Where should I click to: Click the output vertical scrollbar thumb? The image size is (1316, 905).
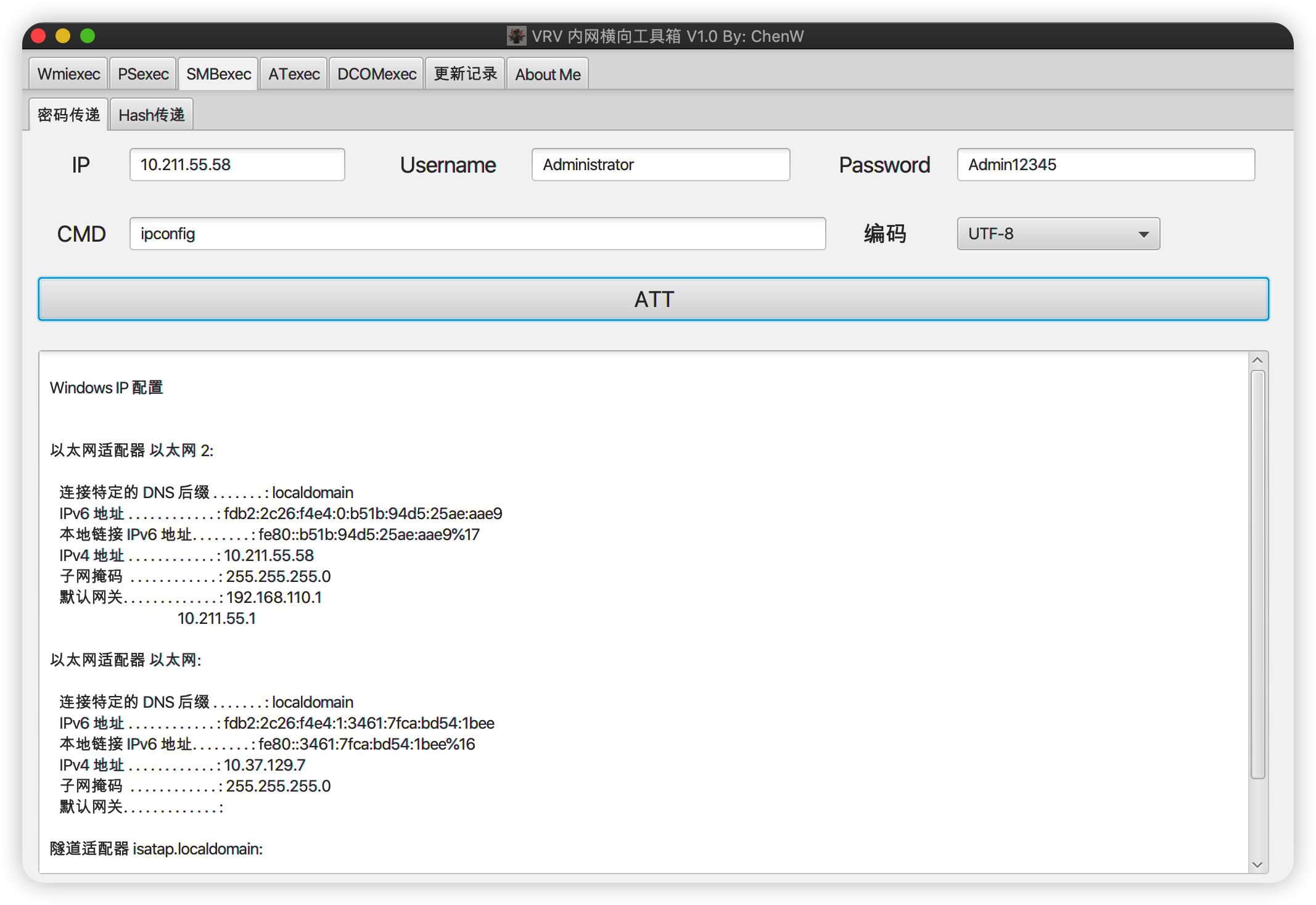click(x=1257, y=573)
